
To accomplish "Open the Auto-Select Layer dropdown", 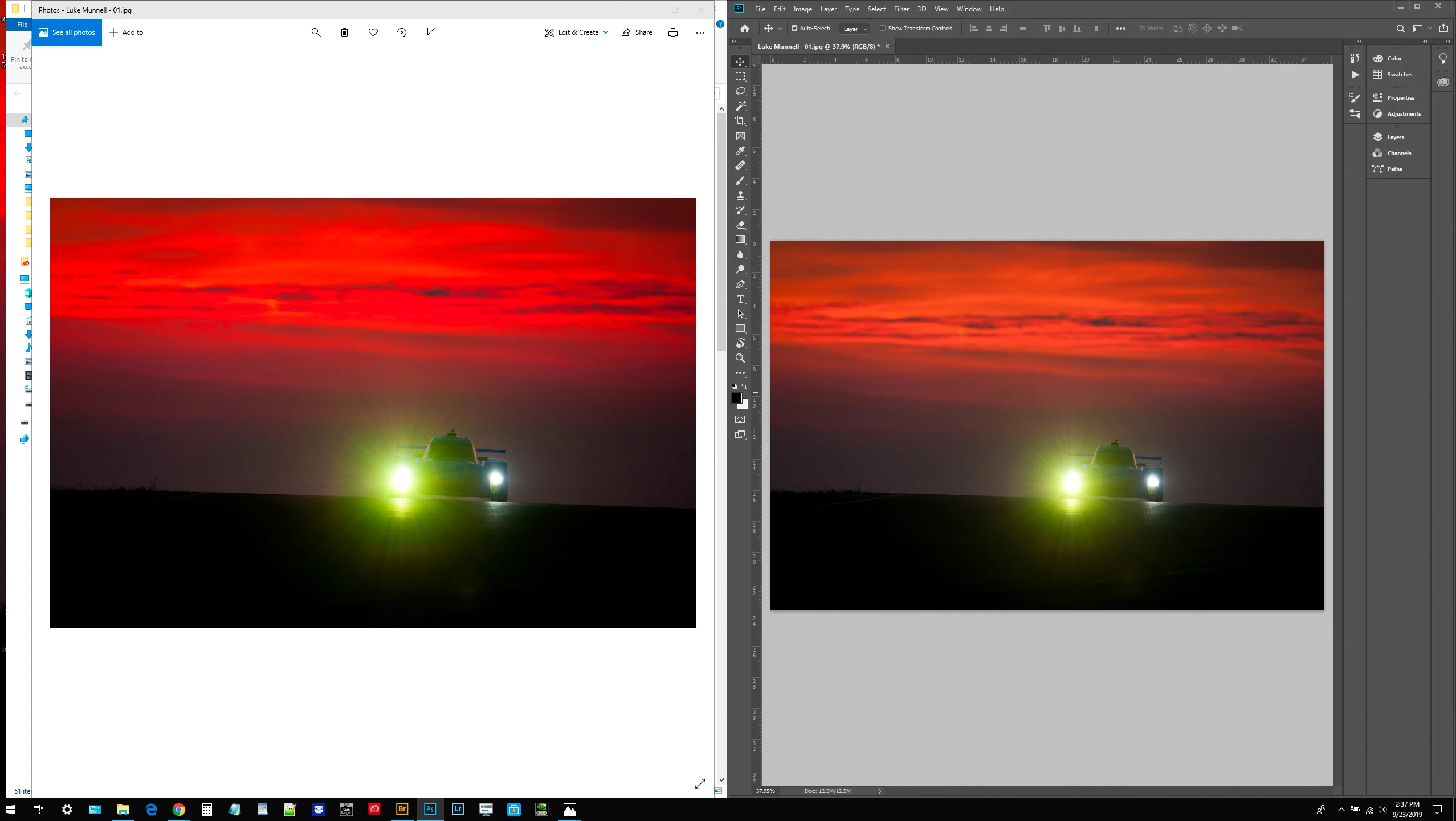I will 855,29.
